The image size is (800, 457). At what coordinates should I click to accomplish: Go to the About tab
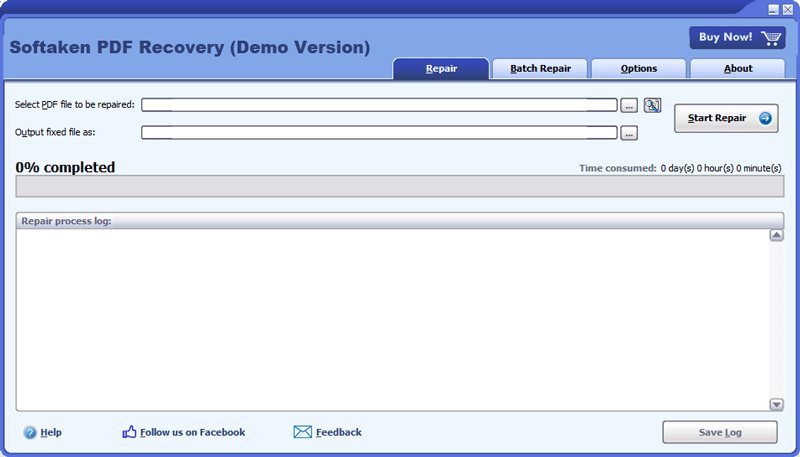pyautogui.click(x=738, y=69)
